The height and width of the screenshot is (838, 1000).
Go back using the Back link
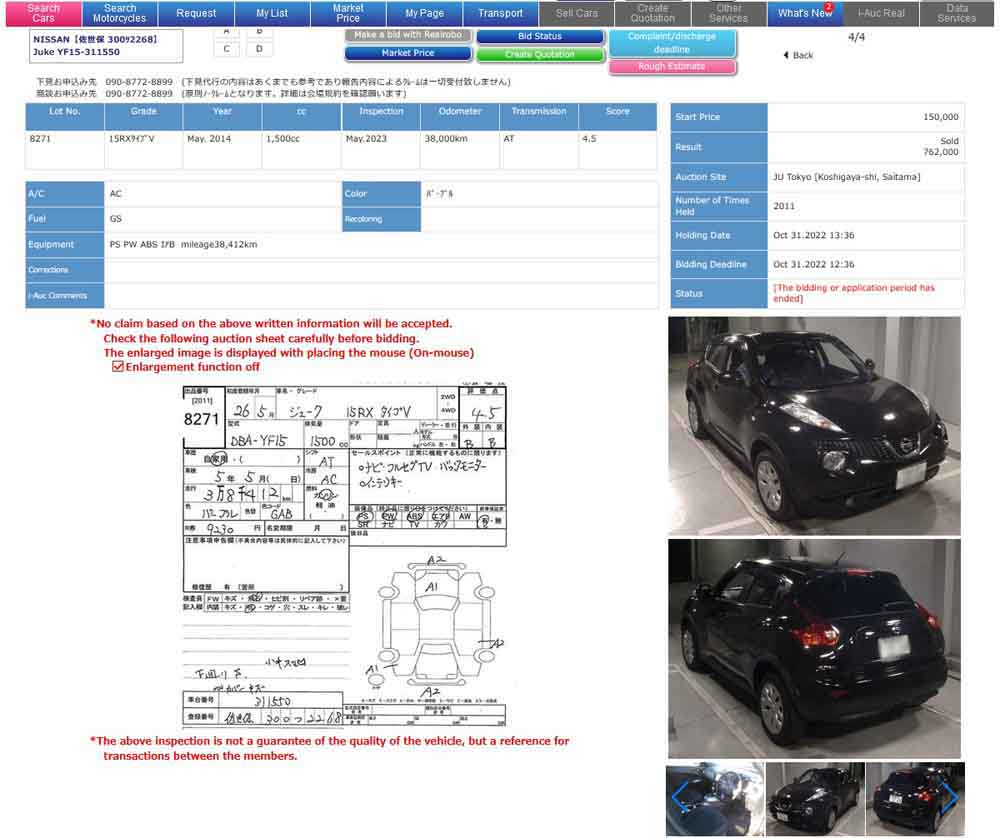[798, 55]
